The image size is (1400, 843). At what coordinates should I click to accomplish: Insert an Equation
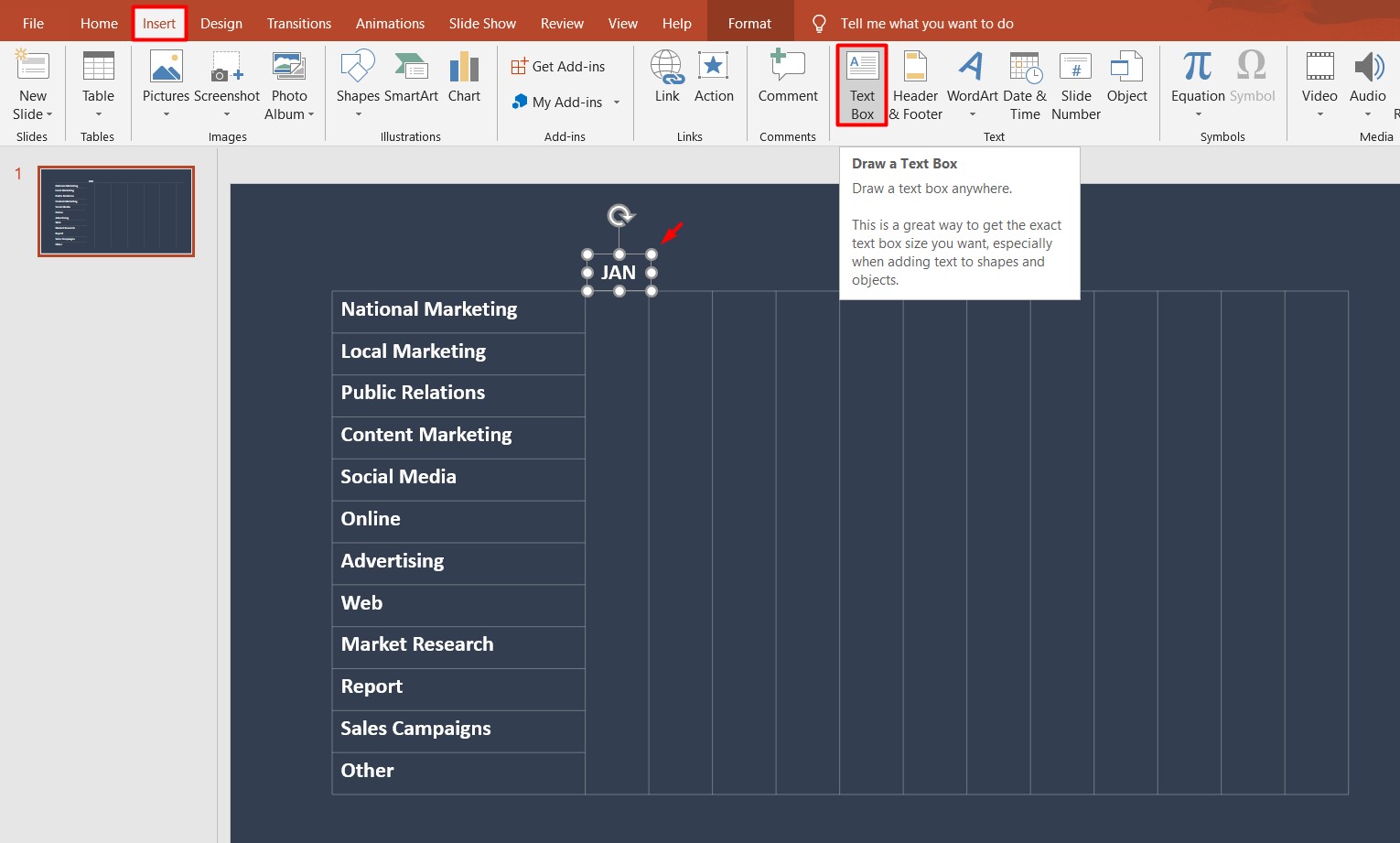[x=1196, y=78]
